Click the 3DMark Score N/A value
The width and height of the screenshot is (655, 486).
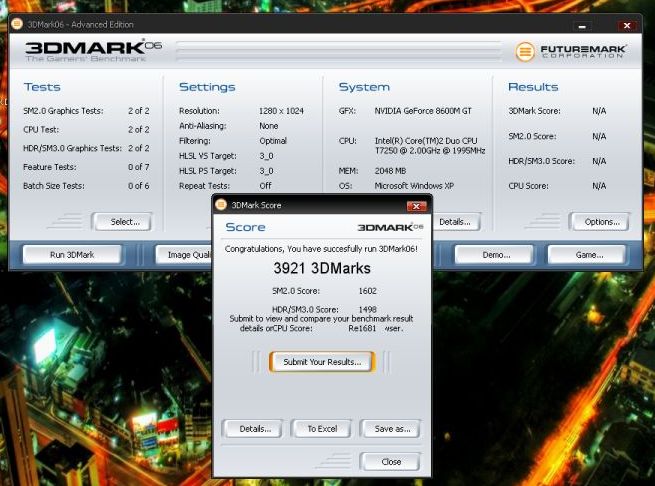(599, 111)
